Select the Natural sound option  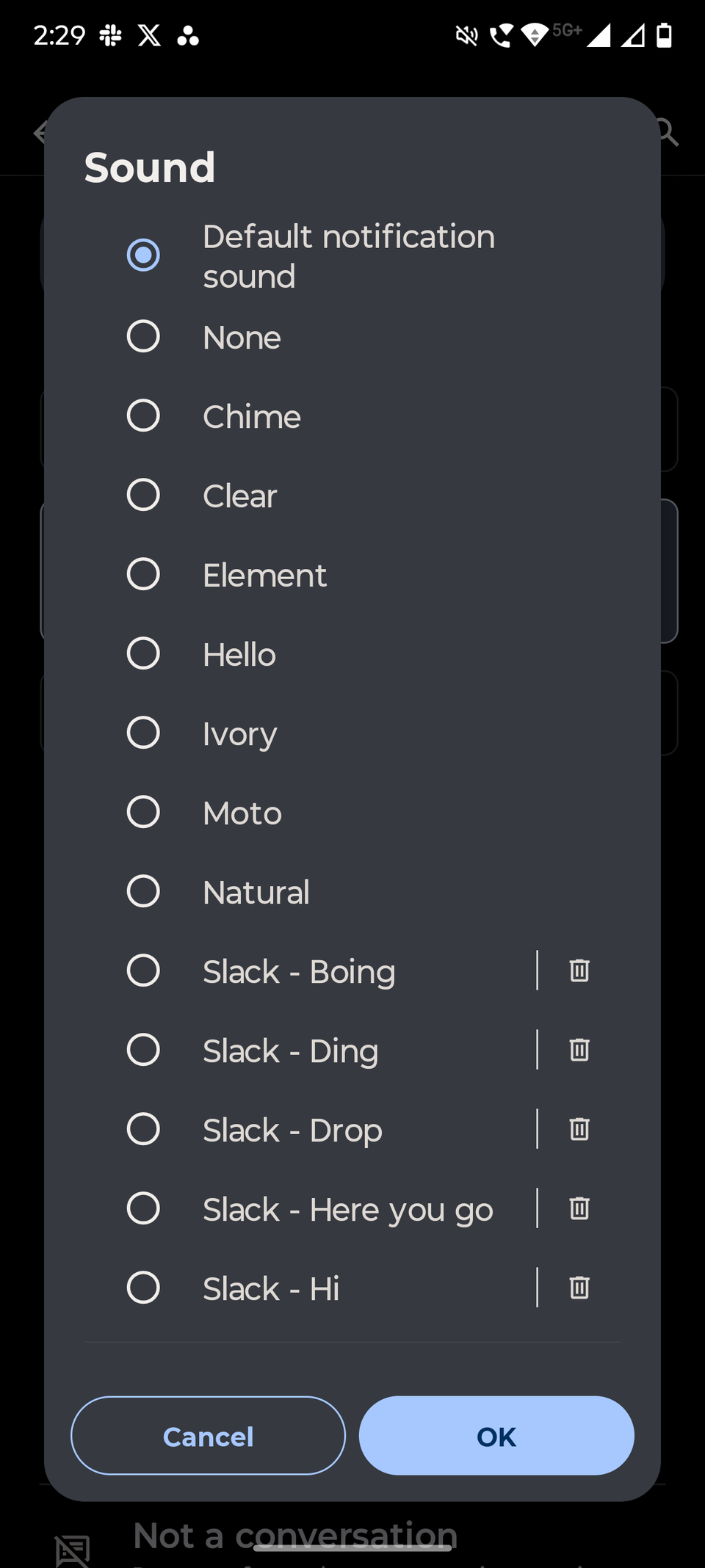pyautogui.click(x=143, y=892)
